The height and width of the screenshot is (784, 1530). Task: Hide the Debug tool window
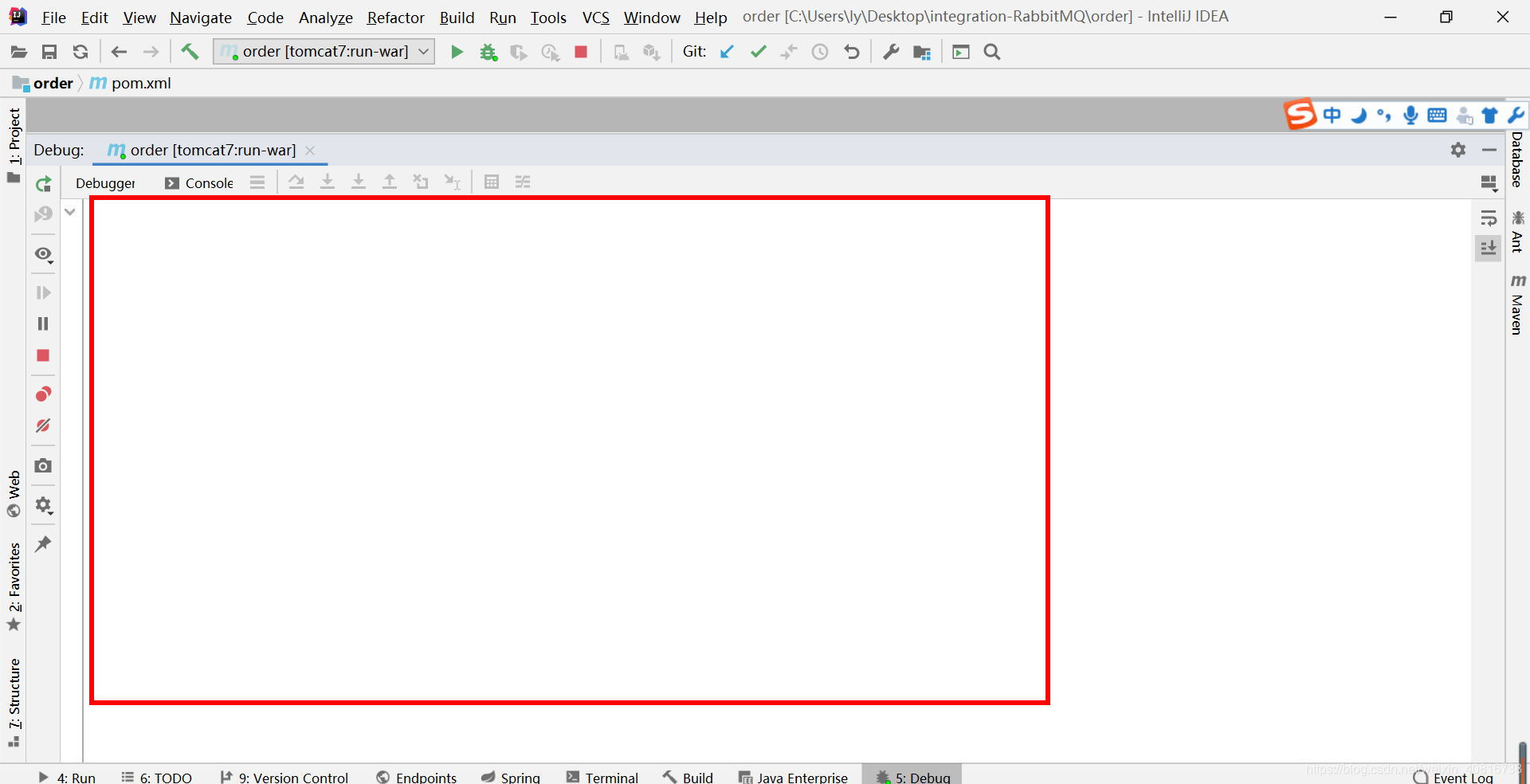pyautogui.click(x=1489, y=150)
